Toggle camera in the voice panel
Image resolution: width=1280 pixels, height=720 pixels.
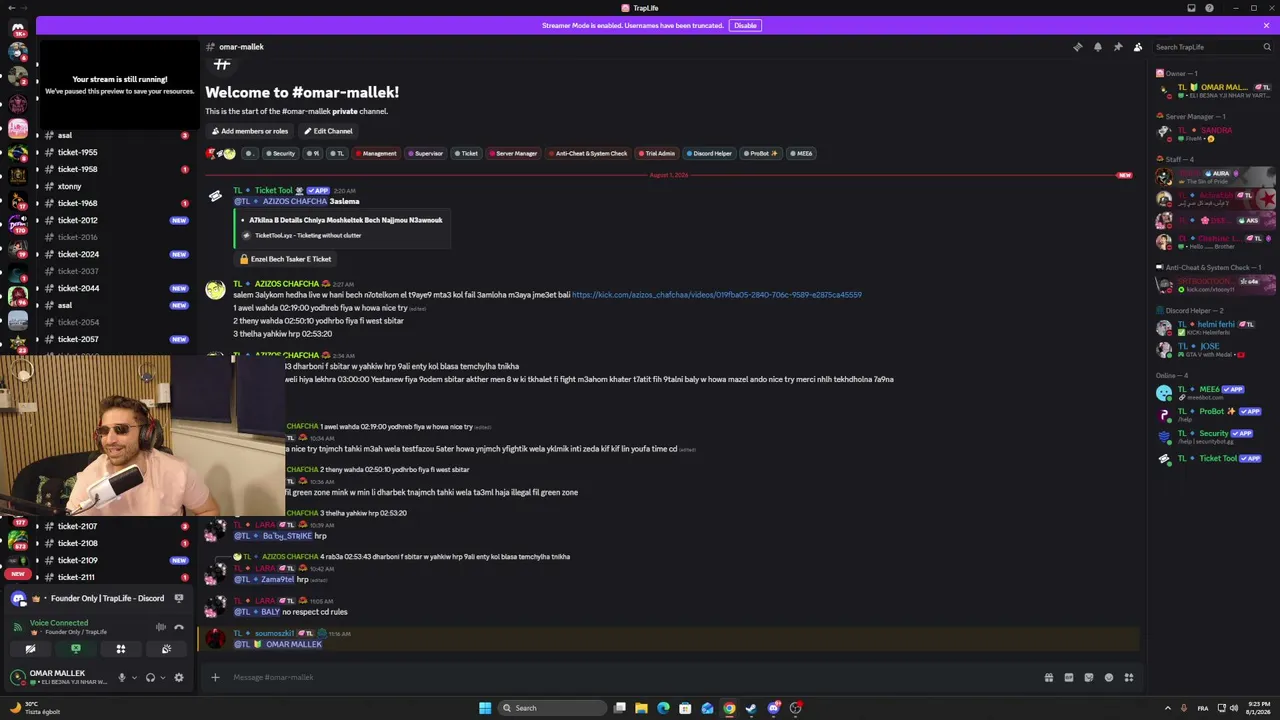30,649
